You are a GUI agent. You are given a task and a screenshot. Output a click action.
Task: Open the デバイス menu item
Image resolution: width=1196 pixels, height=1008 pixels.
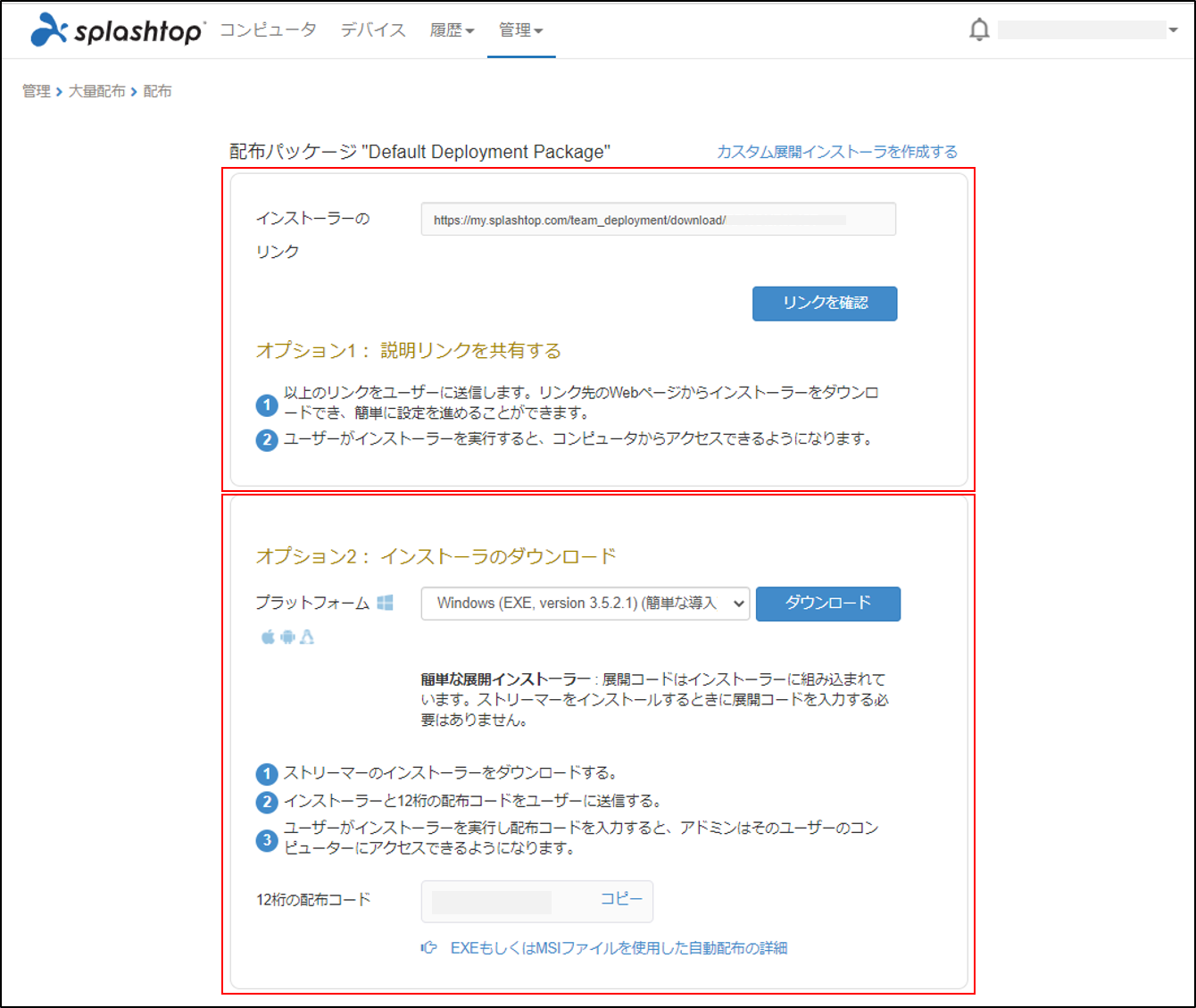click(x=372, y=29)
